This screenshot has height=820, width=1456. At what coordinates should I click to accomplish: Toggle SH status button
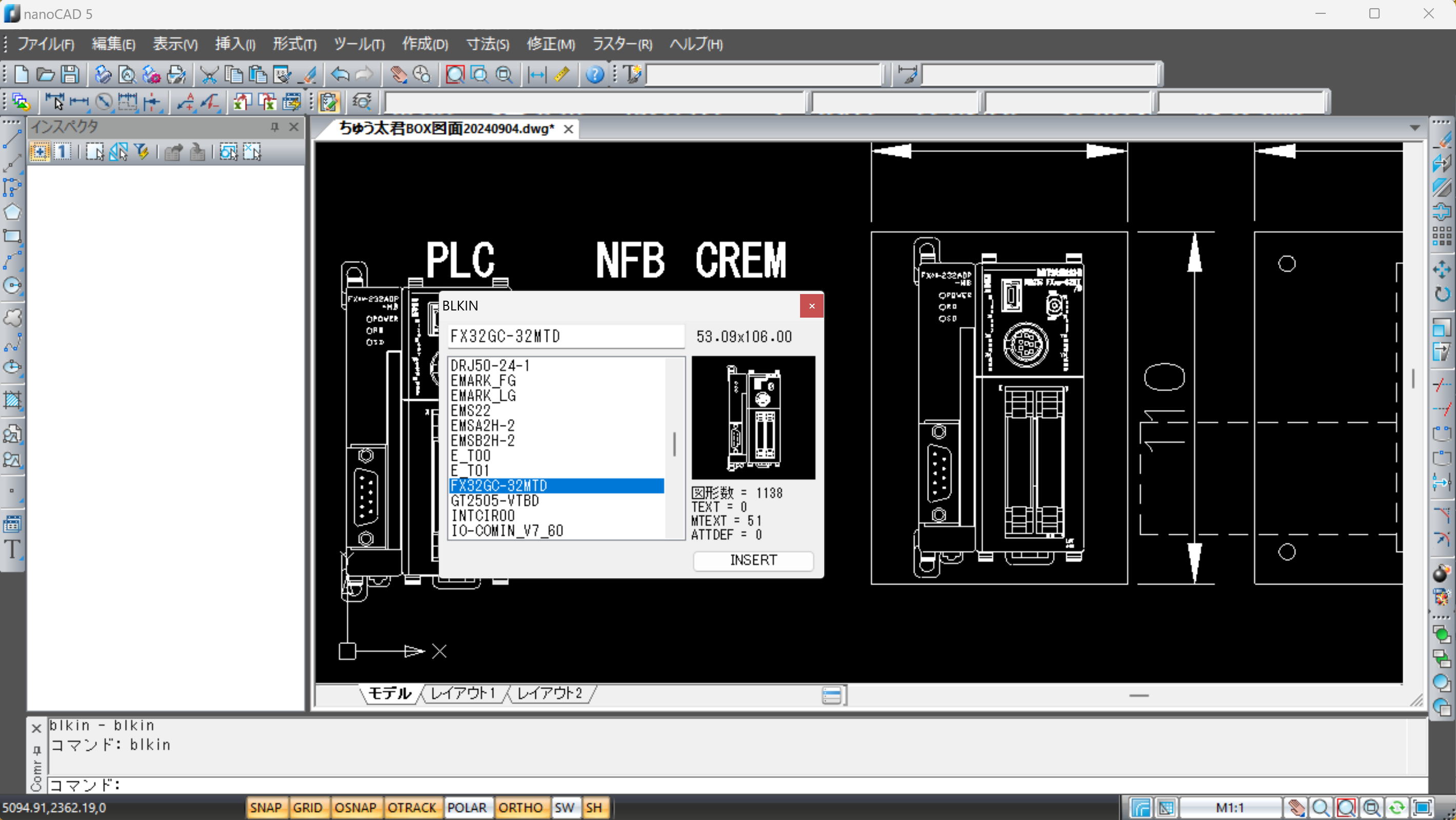pos(594,808)
